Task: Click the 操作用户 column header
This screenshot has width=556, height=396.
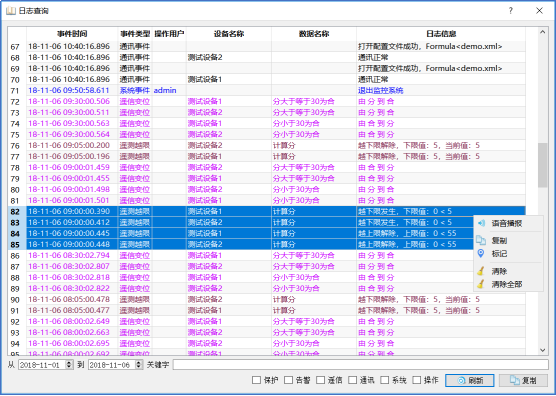Action: pyautogui.click(x=169, y=34)
